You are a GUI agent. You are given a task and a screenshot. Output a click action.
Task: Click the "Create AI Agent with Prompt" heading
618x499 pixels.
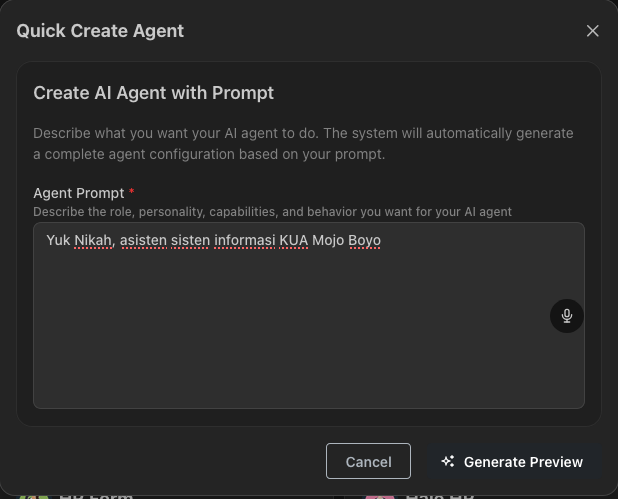pos(153,93)
